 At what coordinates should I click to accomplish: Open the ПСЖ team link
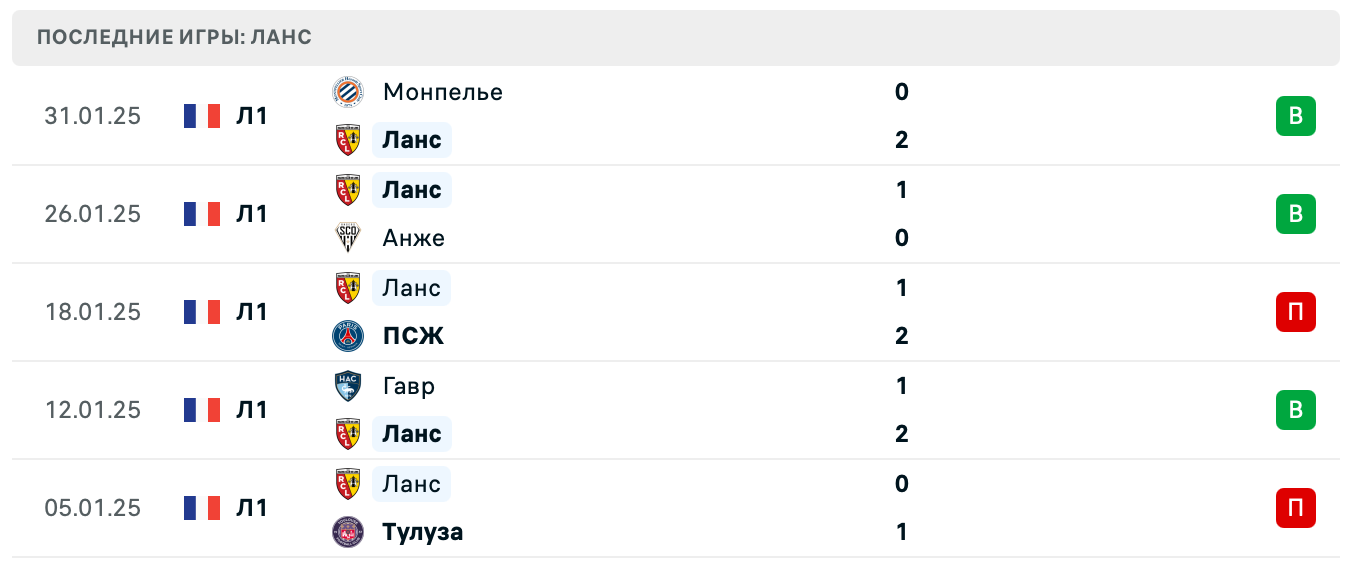[413, 336]
